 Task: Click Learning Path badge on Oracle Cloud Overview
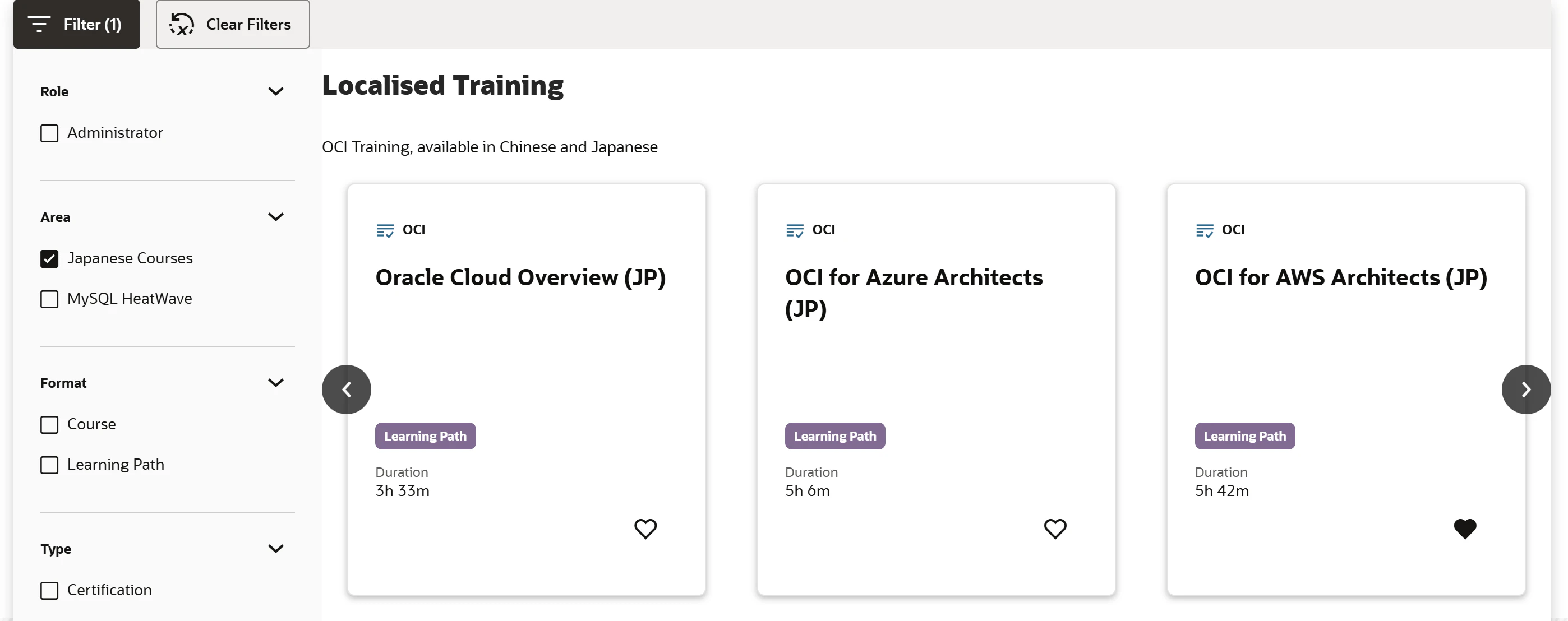(426, 436)
